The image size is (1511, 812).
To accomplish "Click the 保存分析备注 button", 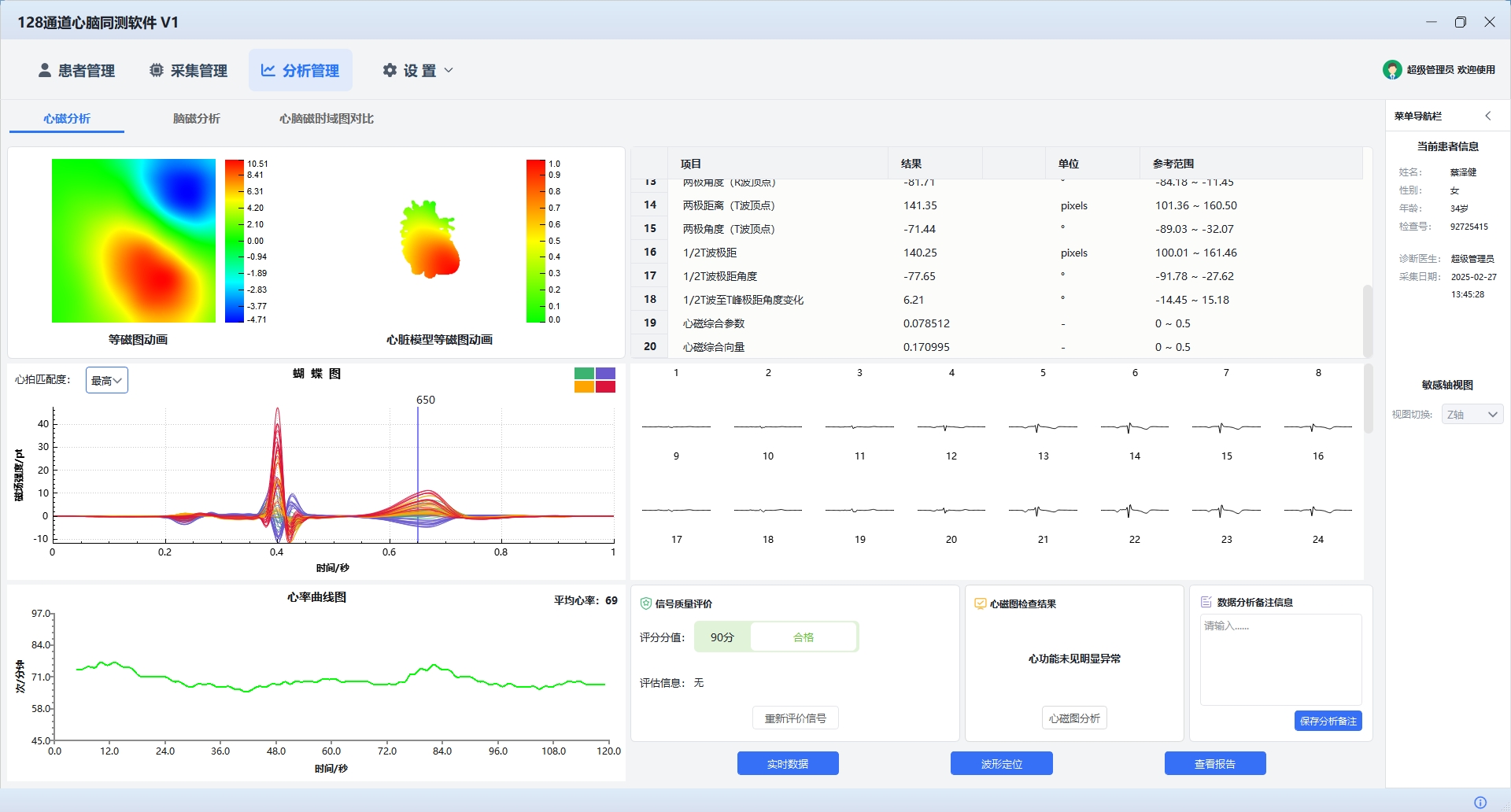I will [x=1328, y=721].
